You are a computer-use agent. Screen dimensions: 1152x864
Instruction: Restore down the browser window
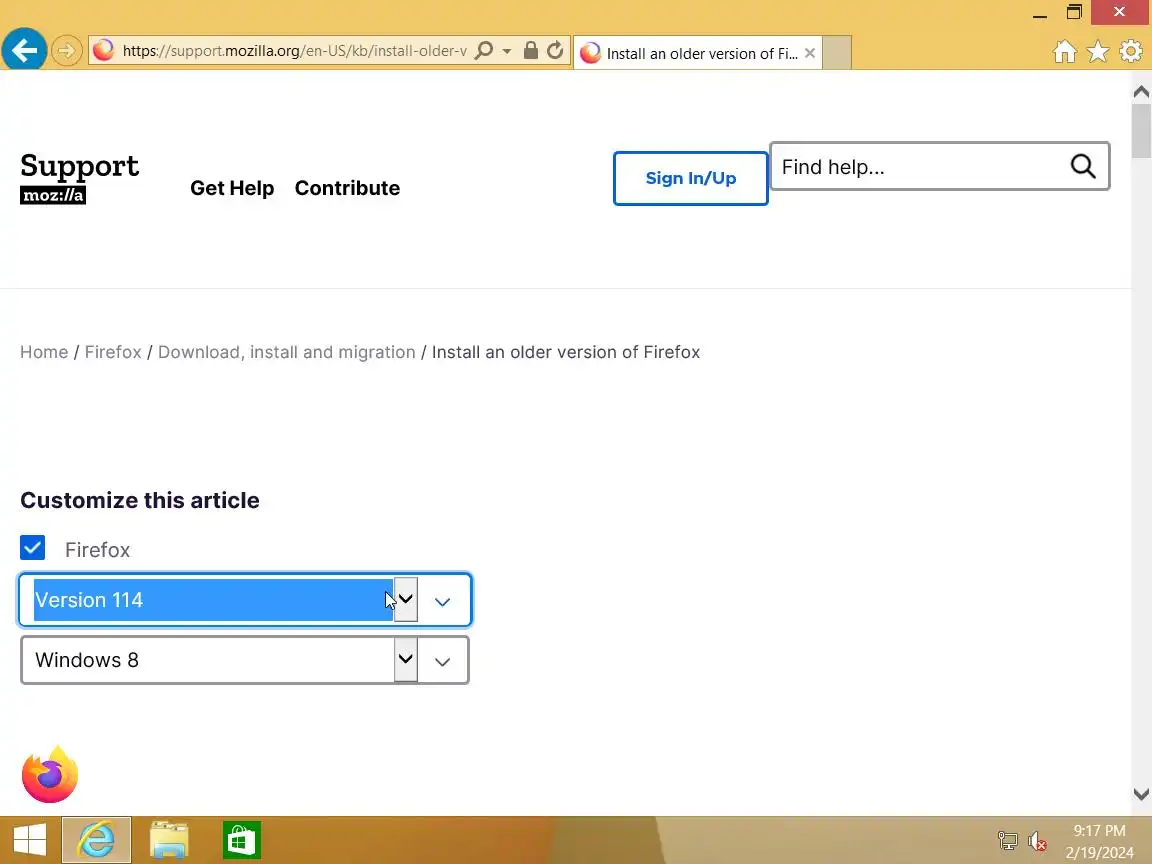(1074, 12)
